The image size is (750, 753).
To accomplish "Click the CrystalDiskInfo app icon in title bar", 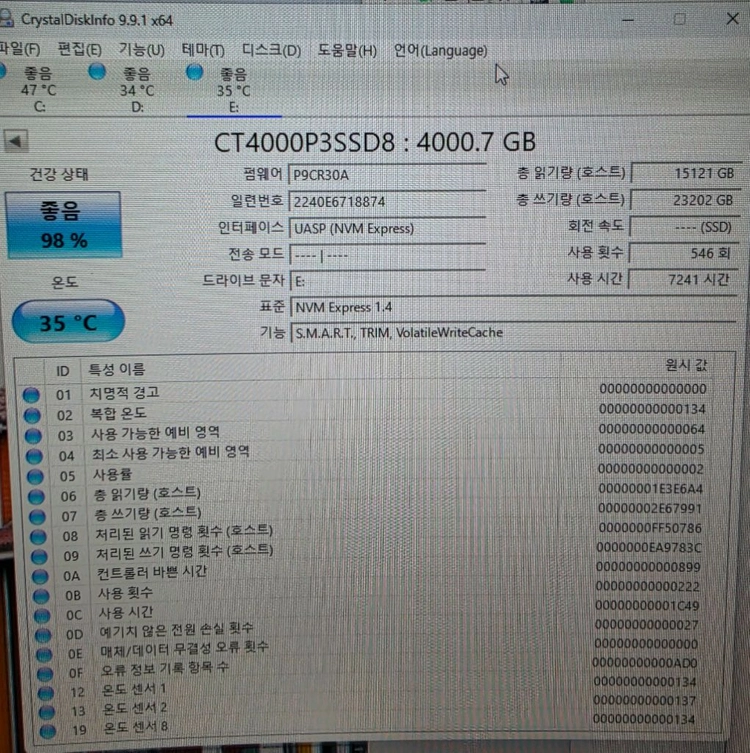I will pyautogui.click(x=6, y=18).
